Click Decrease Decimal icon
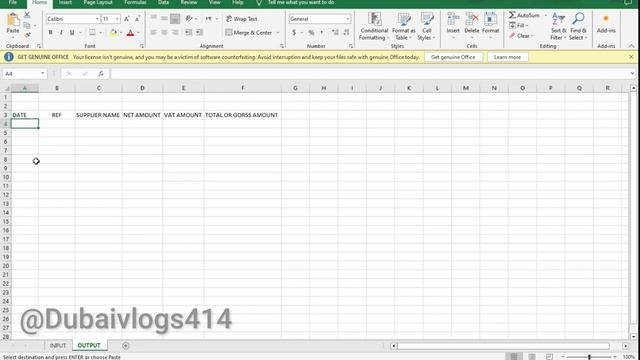This screenshot has height=360, width=640. (346, 32)
